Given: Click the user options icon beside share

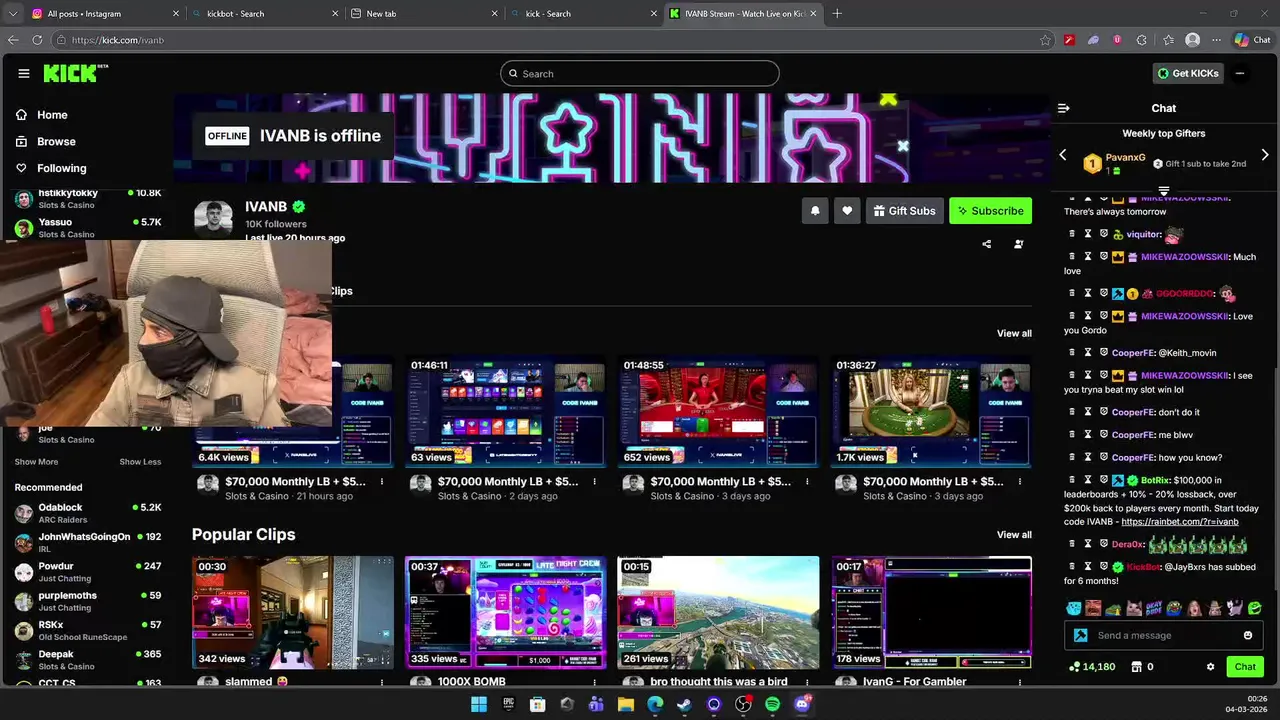Looking at the screenshot, I should [1019, 244].
